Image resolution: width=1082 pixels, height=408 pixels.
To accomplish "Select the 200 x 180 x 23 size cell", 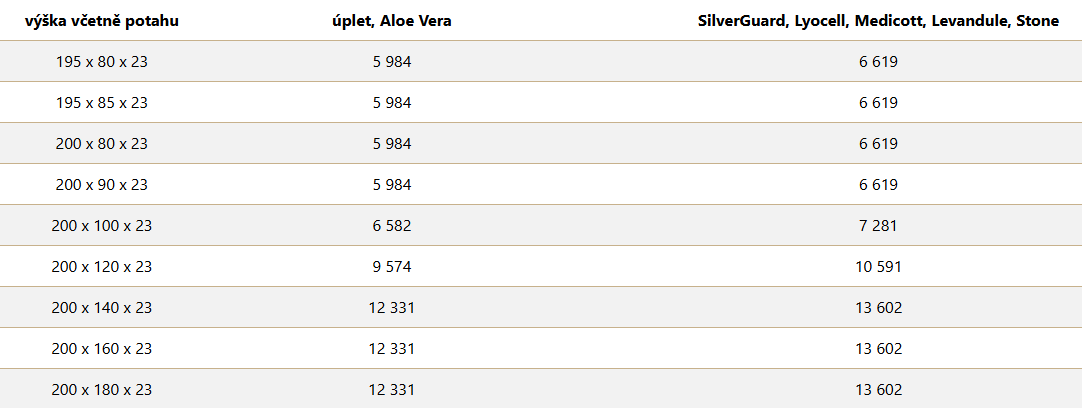I will [x=102, y=390].
